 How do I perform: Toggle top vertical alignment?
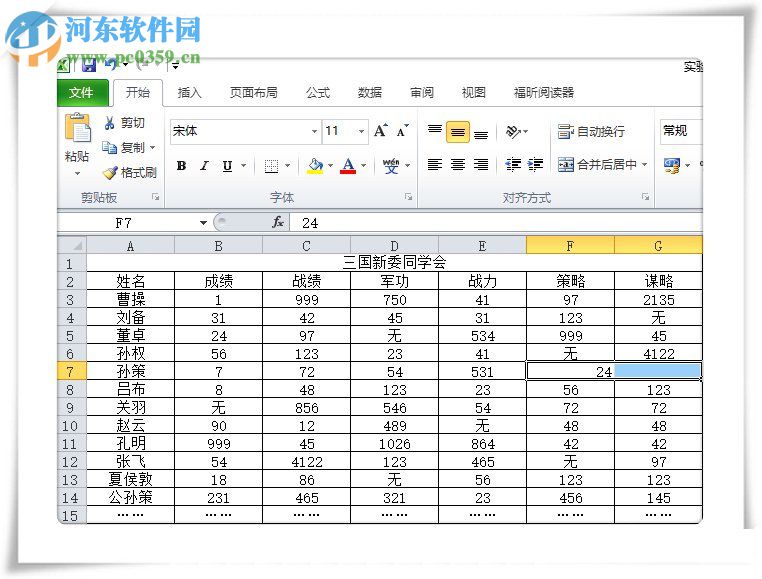click(434, 131)
